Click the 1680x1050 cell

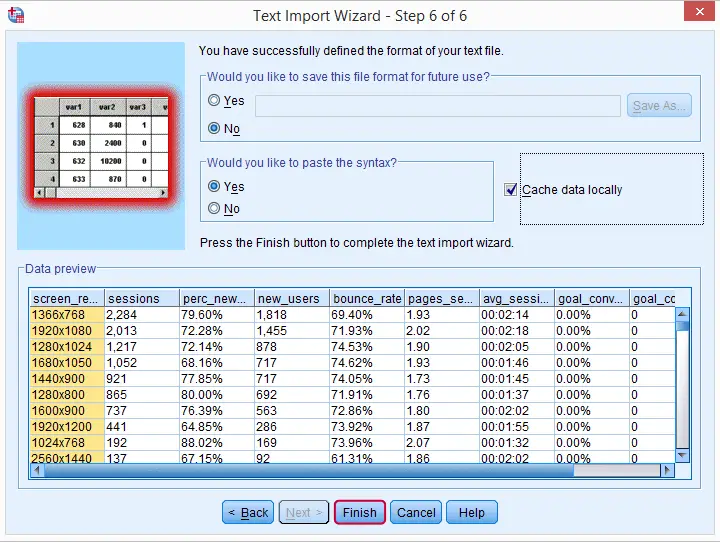coord(67,363)
